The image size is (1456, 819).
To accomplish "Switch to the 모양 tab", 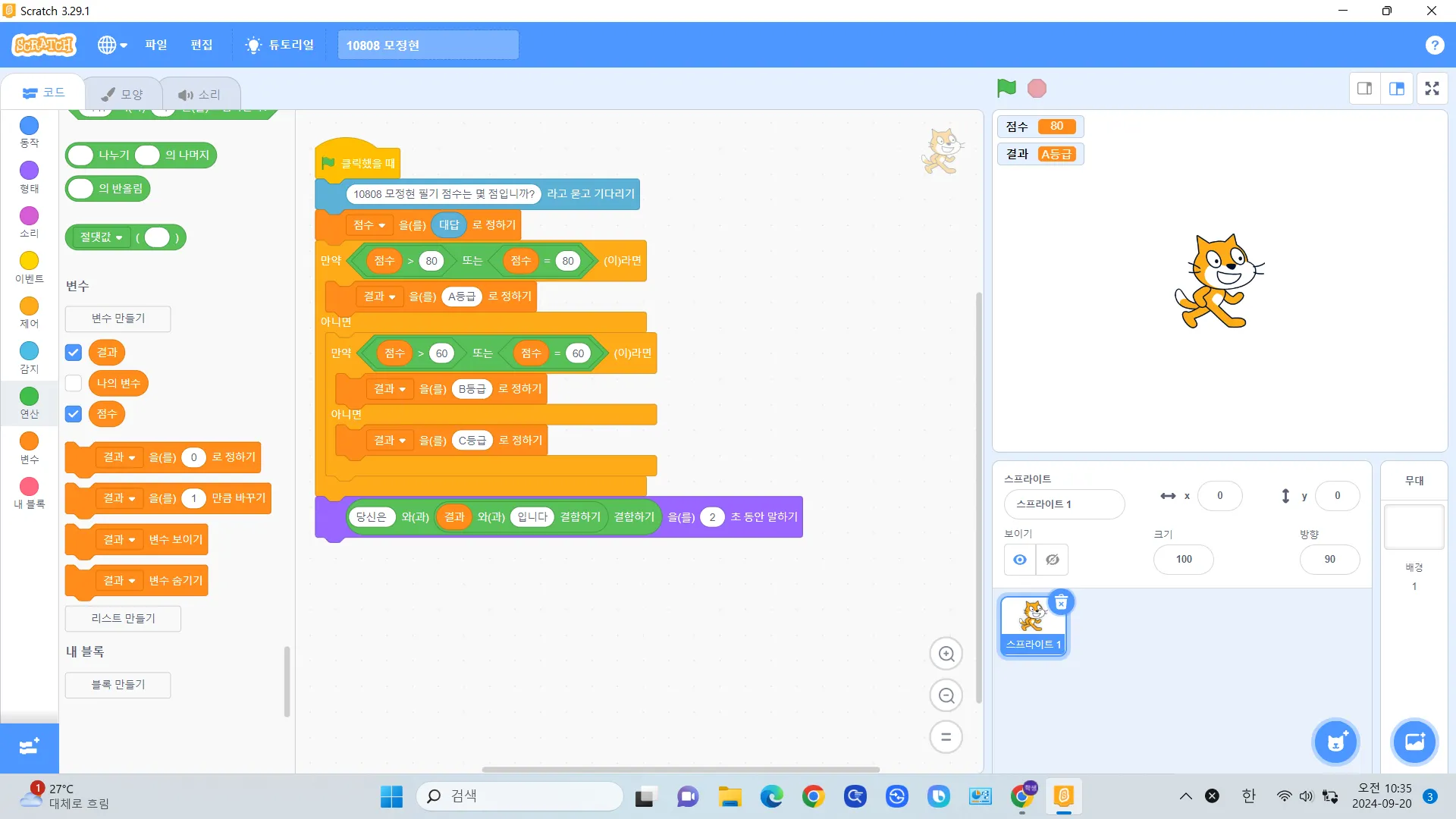I will (x=123, y=94).
